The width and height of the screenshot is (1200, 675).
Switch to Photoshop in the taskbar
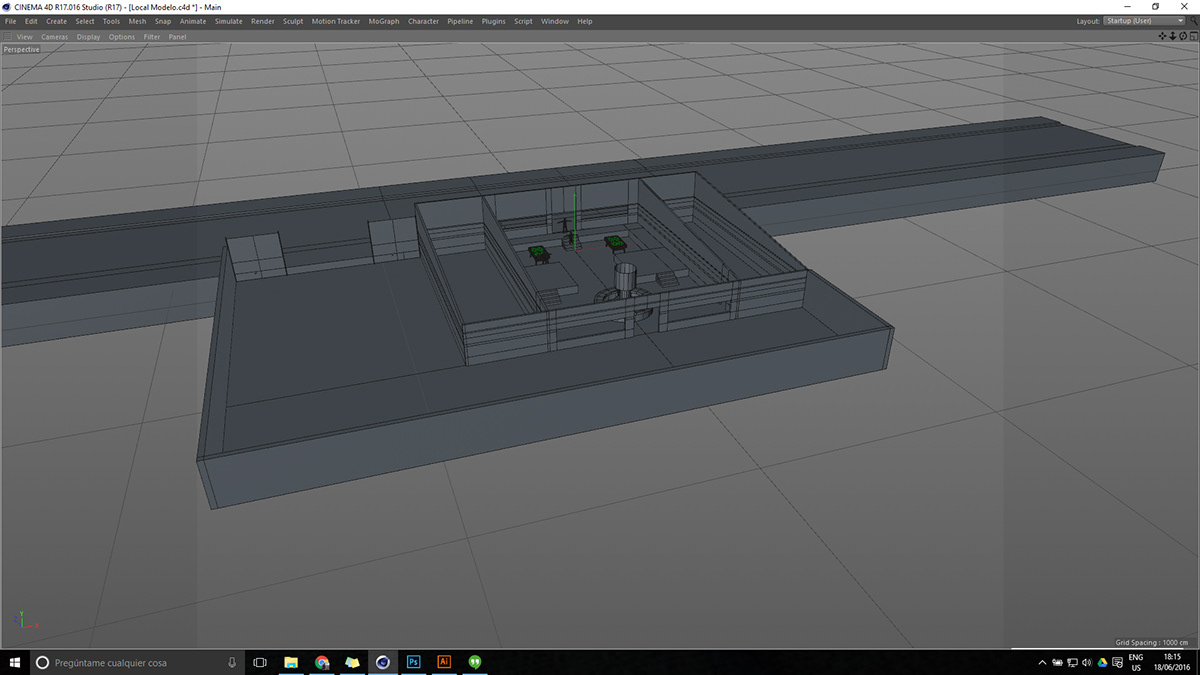tap(413, 662)
